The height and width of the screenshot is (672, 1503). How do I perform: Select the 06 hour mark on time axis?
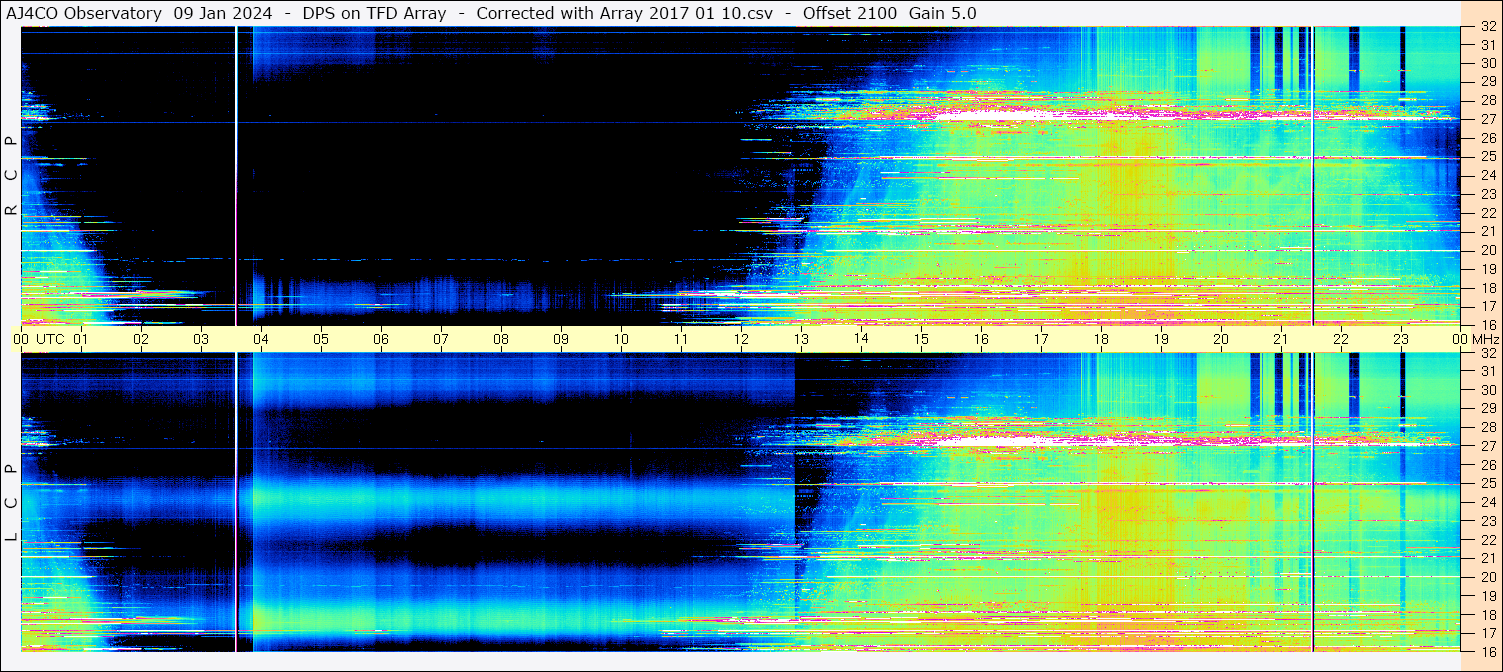click(380, 339)
